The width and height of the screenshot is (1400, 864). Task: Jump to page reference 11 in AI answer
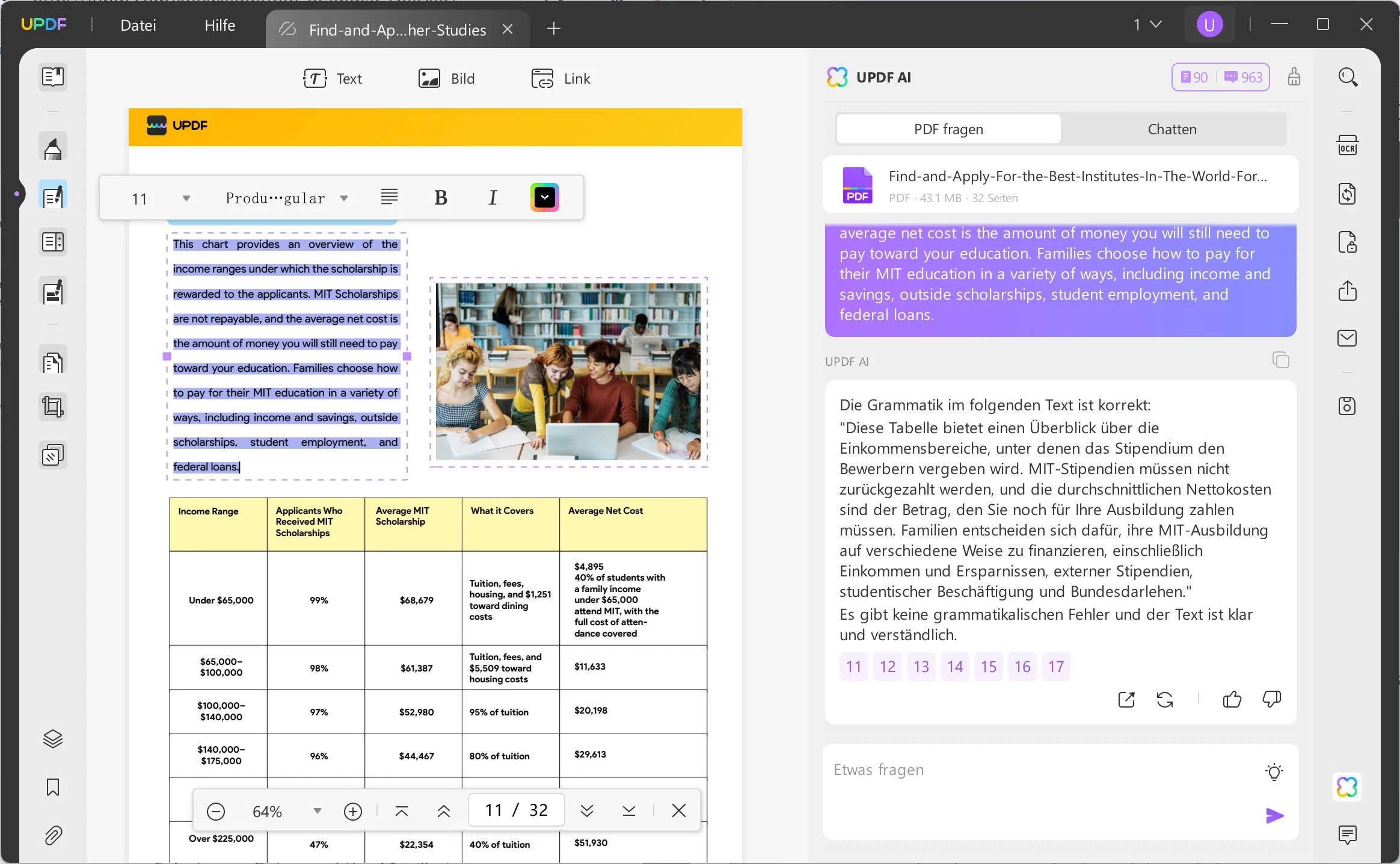pyautogui.click(x=854, y=667)
